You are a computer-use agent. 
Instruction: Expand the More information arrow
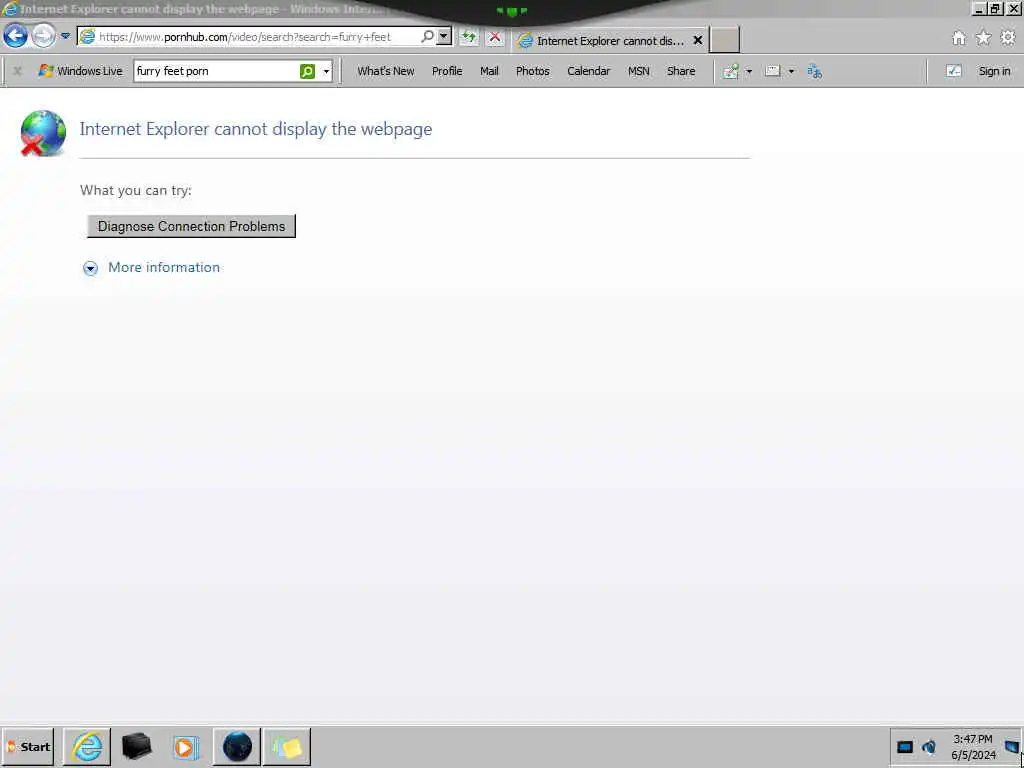pyautogui.click(x=90, y=268)
